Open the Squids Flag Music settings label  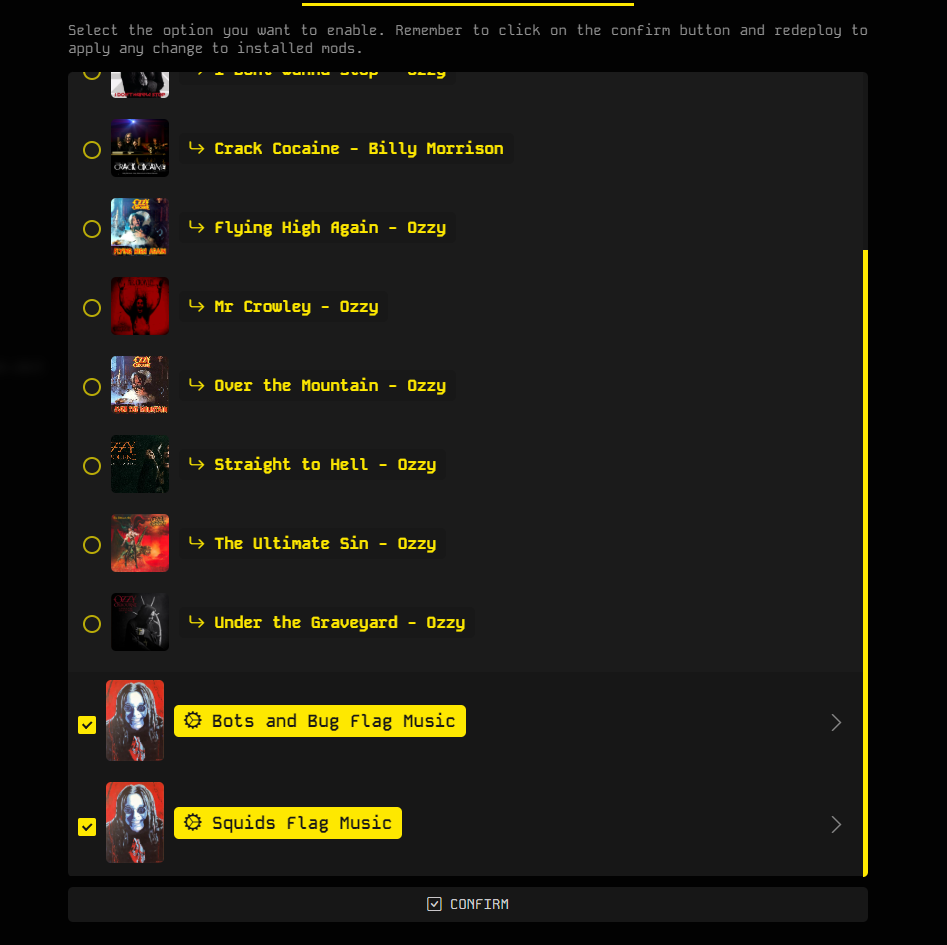pos(287,823)
